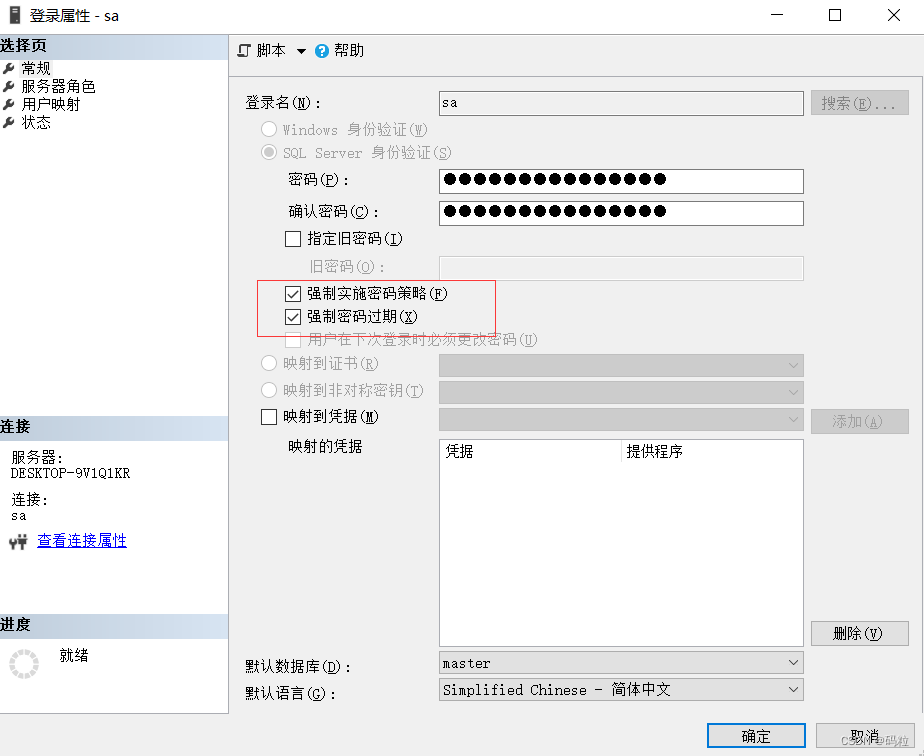Open the 脚本 dropdown arrow
This screenshot has width=924, height=756.
tap(301, 51)
